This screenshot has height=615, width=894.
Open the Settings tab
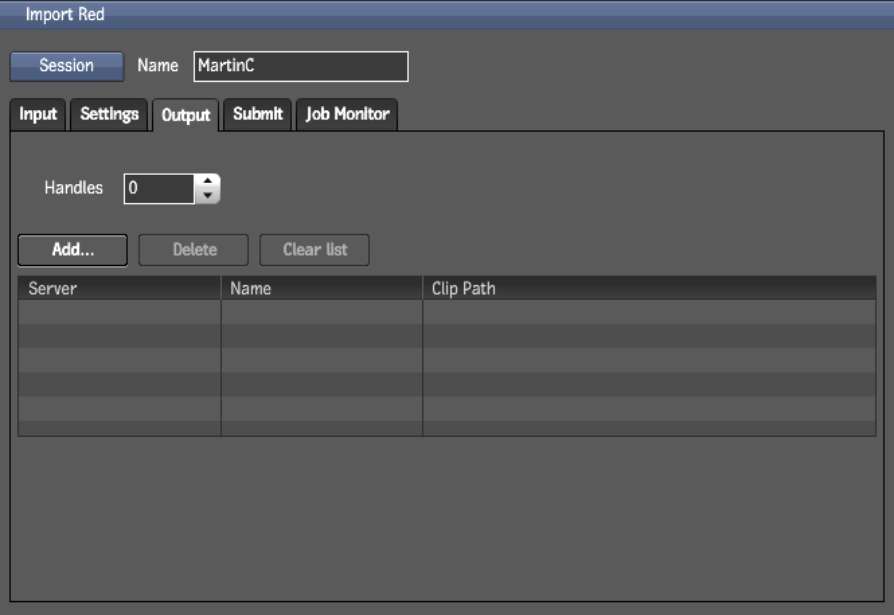[x=109, y=114]
